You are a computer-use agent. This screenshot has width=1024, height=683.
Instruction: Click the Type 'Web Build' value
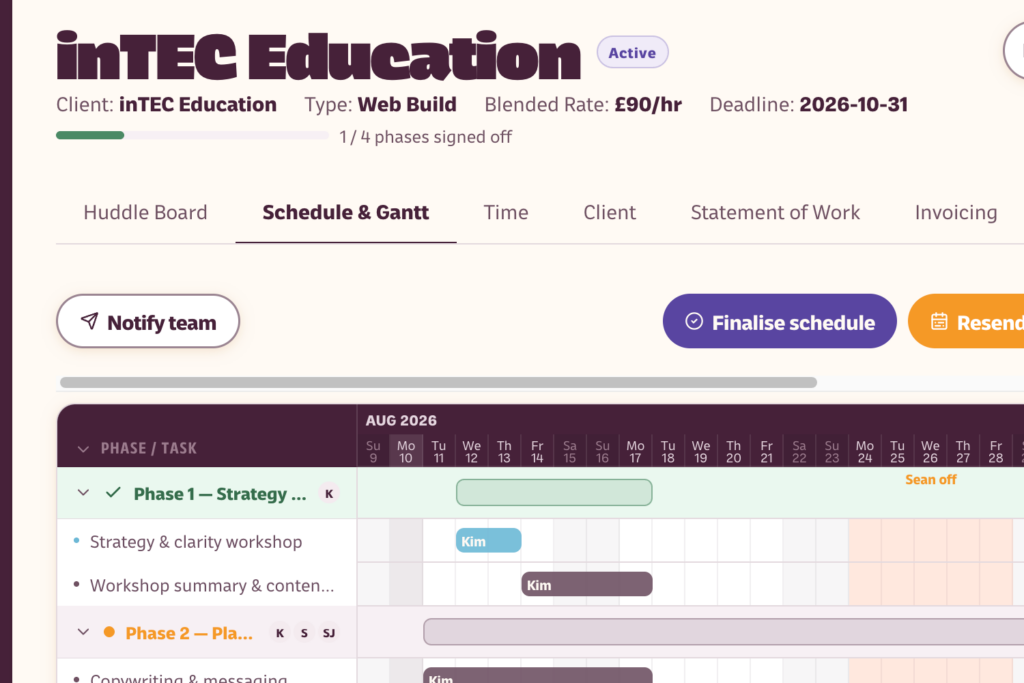[407, 104]
